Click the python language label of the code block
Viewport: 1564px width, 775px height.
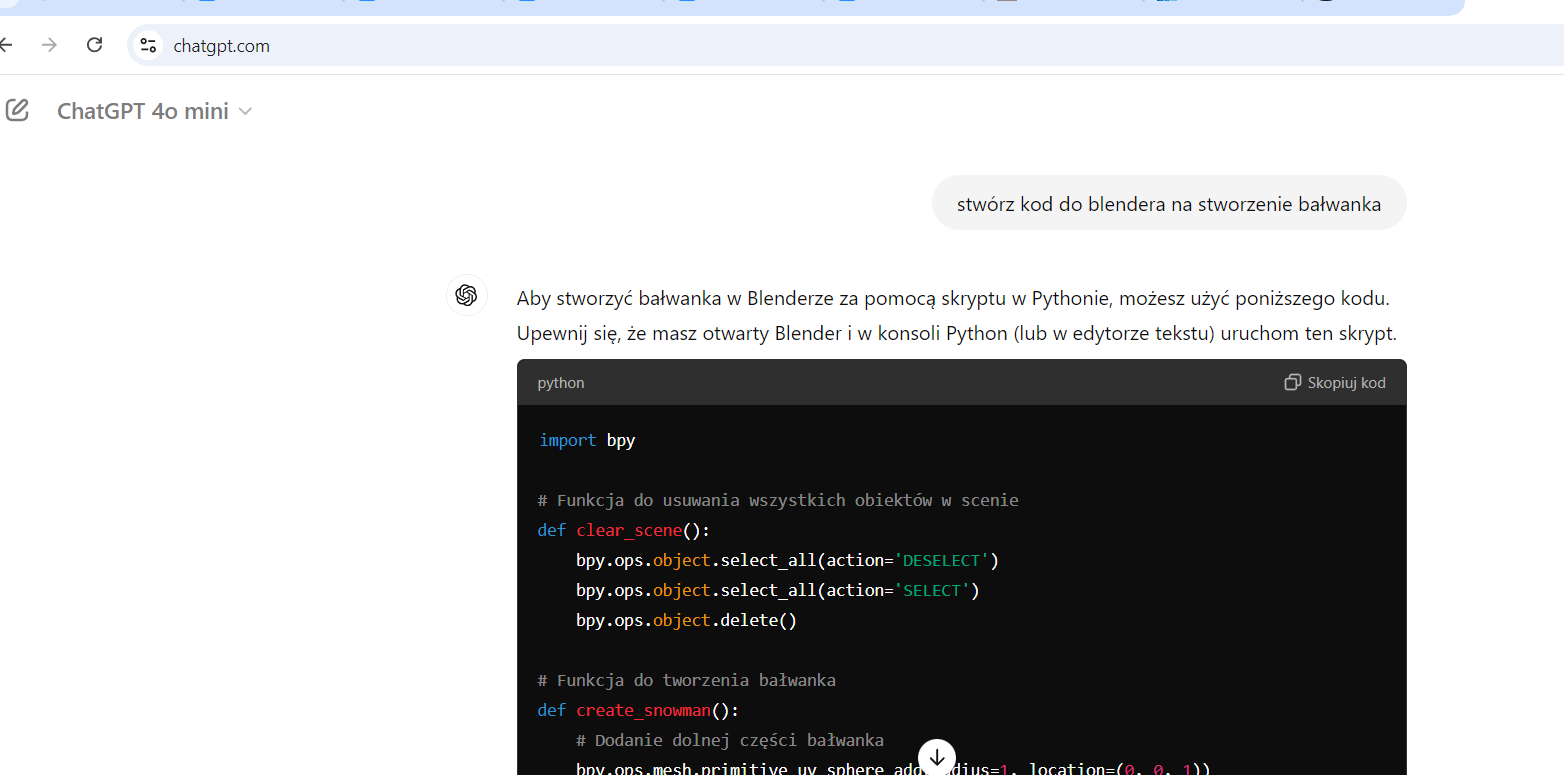[x=561, y=383]
